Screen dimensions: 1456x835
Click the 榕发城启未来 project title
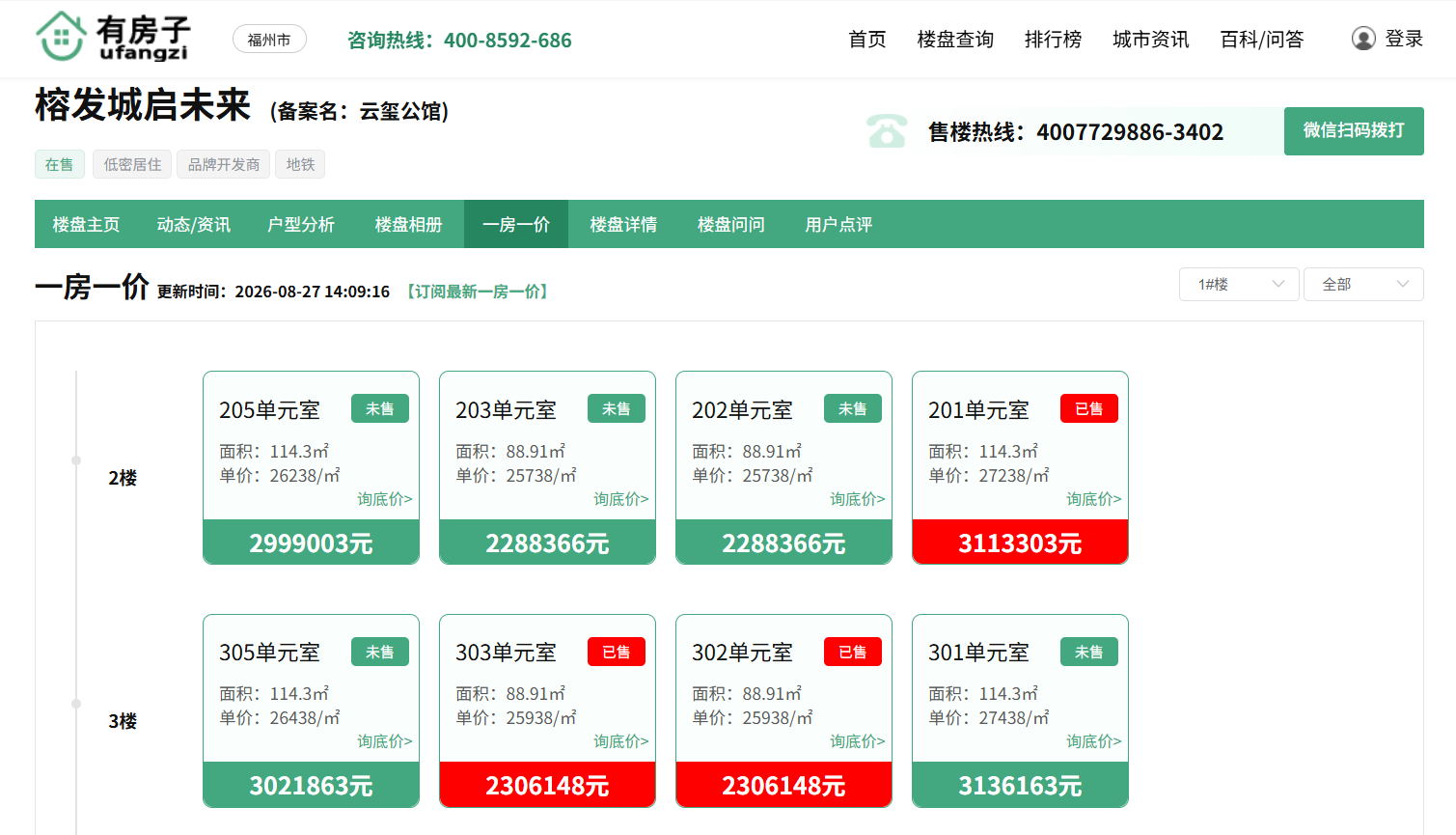click(x=143, y=105)
